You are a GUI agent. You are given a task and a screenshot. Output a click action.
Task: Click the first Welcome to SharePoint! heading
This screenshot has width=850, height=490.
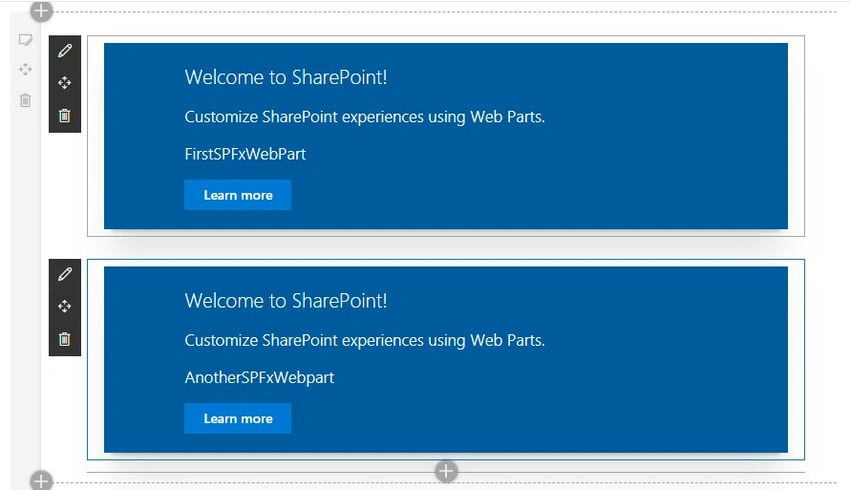point(286,77)
